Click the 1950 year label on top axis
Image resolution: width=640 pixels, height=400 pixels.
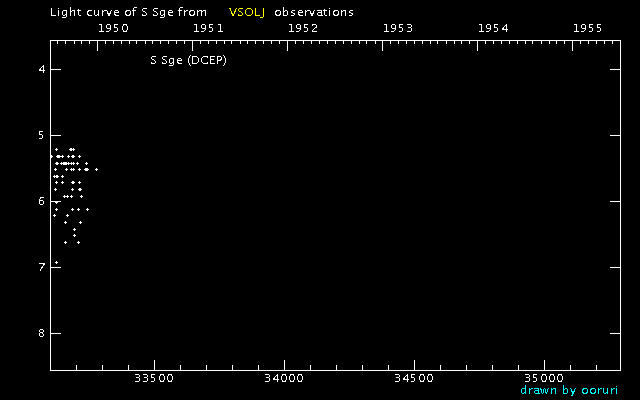click(113, 28)
